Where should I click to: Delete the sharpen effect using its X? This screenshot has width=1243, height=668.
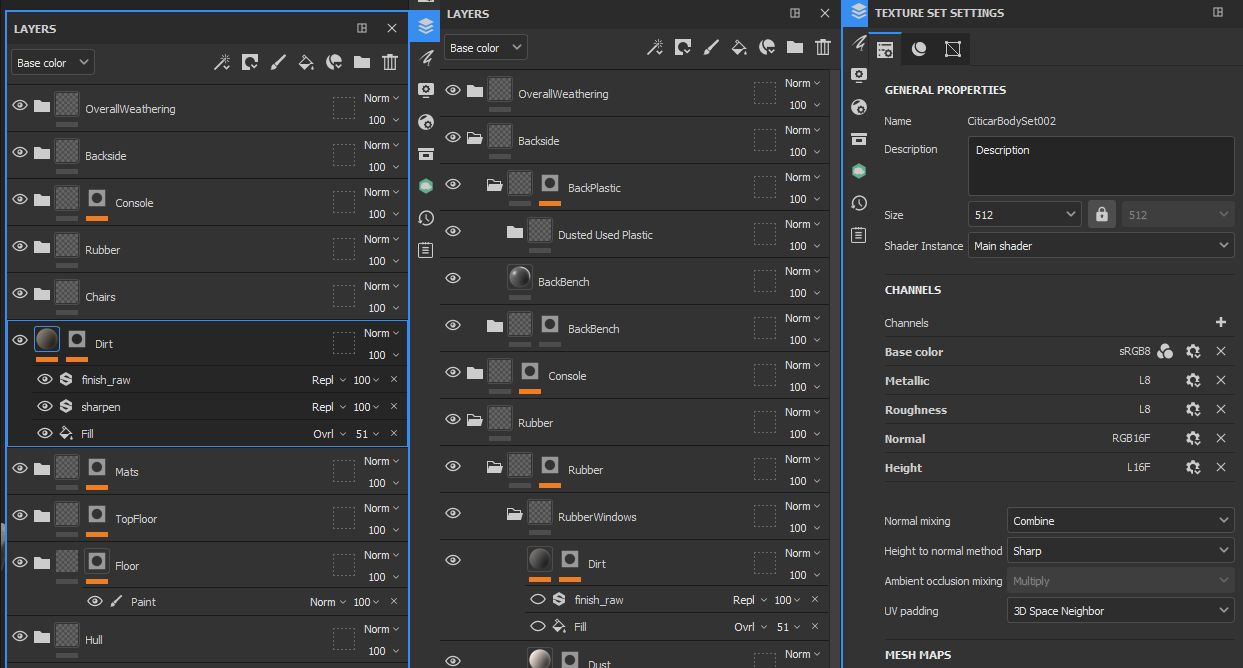[393, 407]
